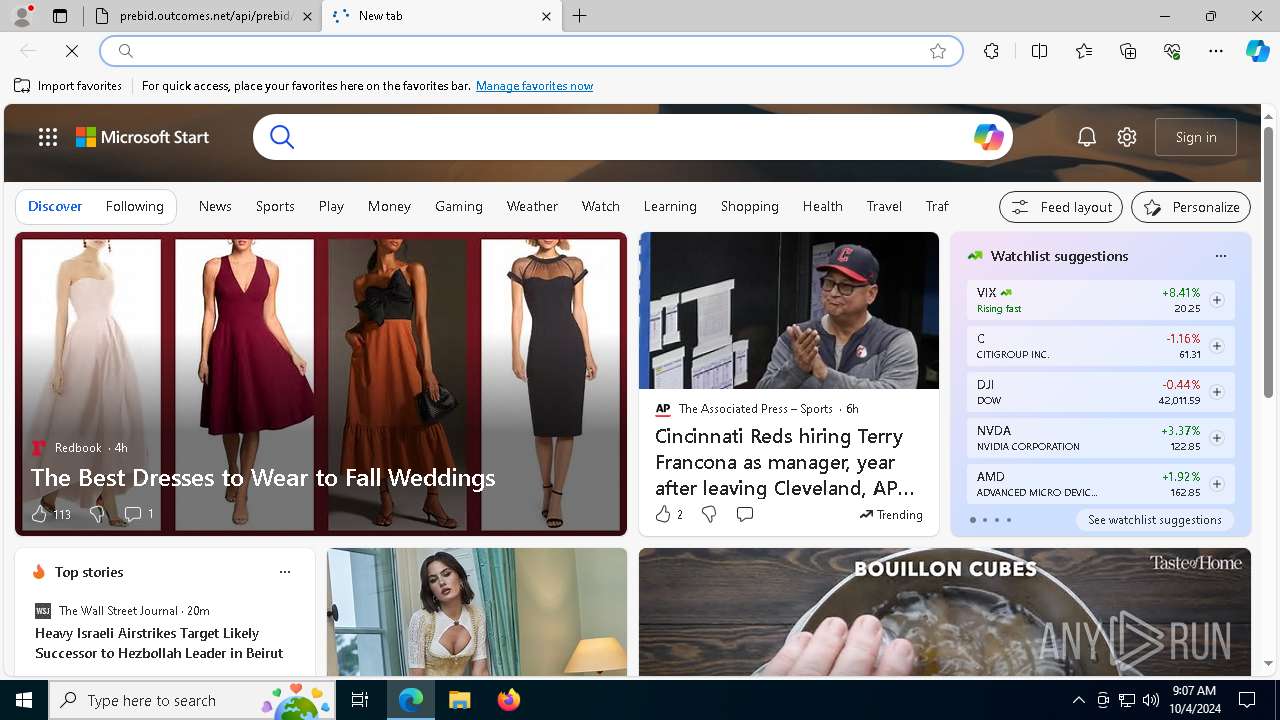Open browser essentials heart icon
1280x720 pixels.
tap(1172, 51)
